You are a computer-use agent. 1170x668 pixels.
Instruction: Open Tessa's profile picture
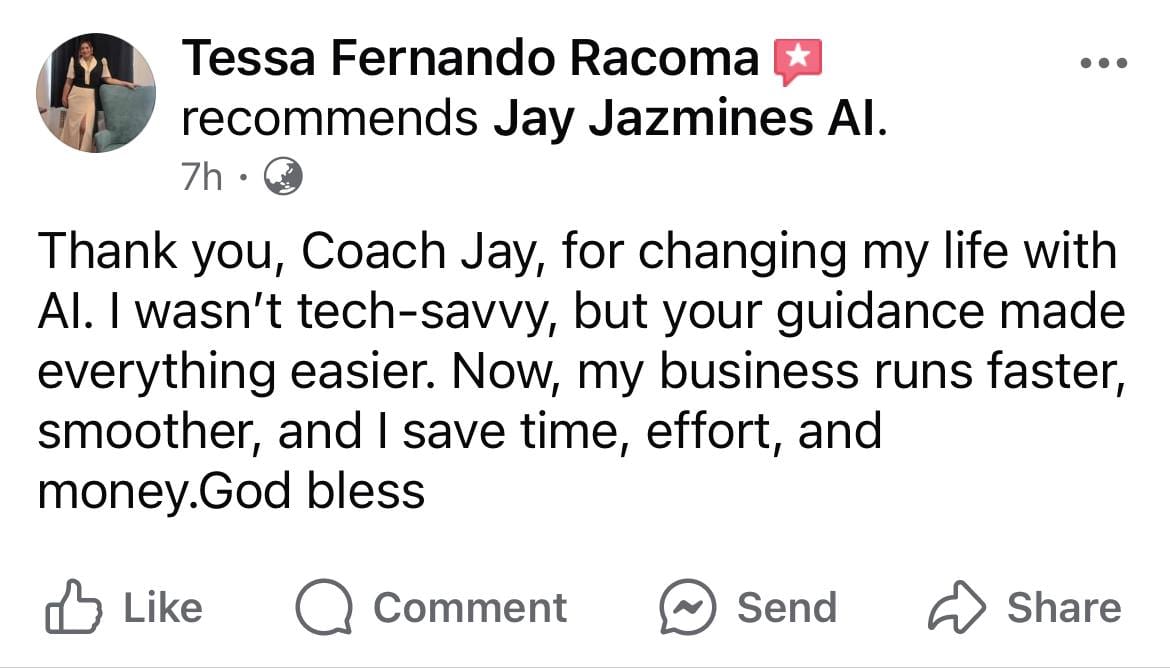point(96,93)
